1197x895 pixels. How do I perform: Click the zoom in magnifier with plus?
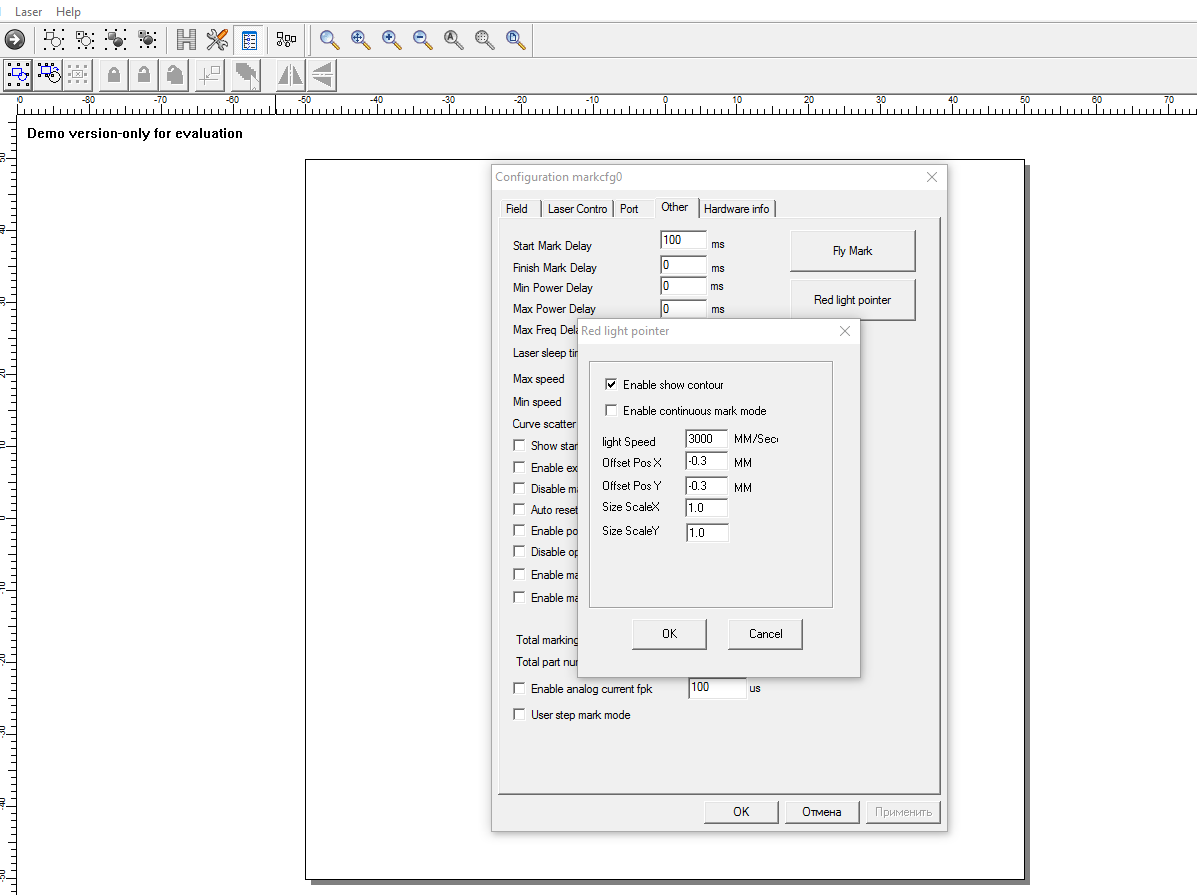tap(391, 40)
